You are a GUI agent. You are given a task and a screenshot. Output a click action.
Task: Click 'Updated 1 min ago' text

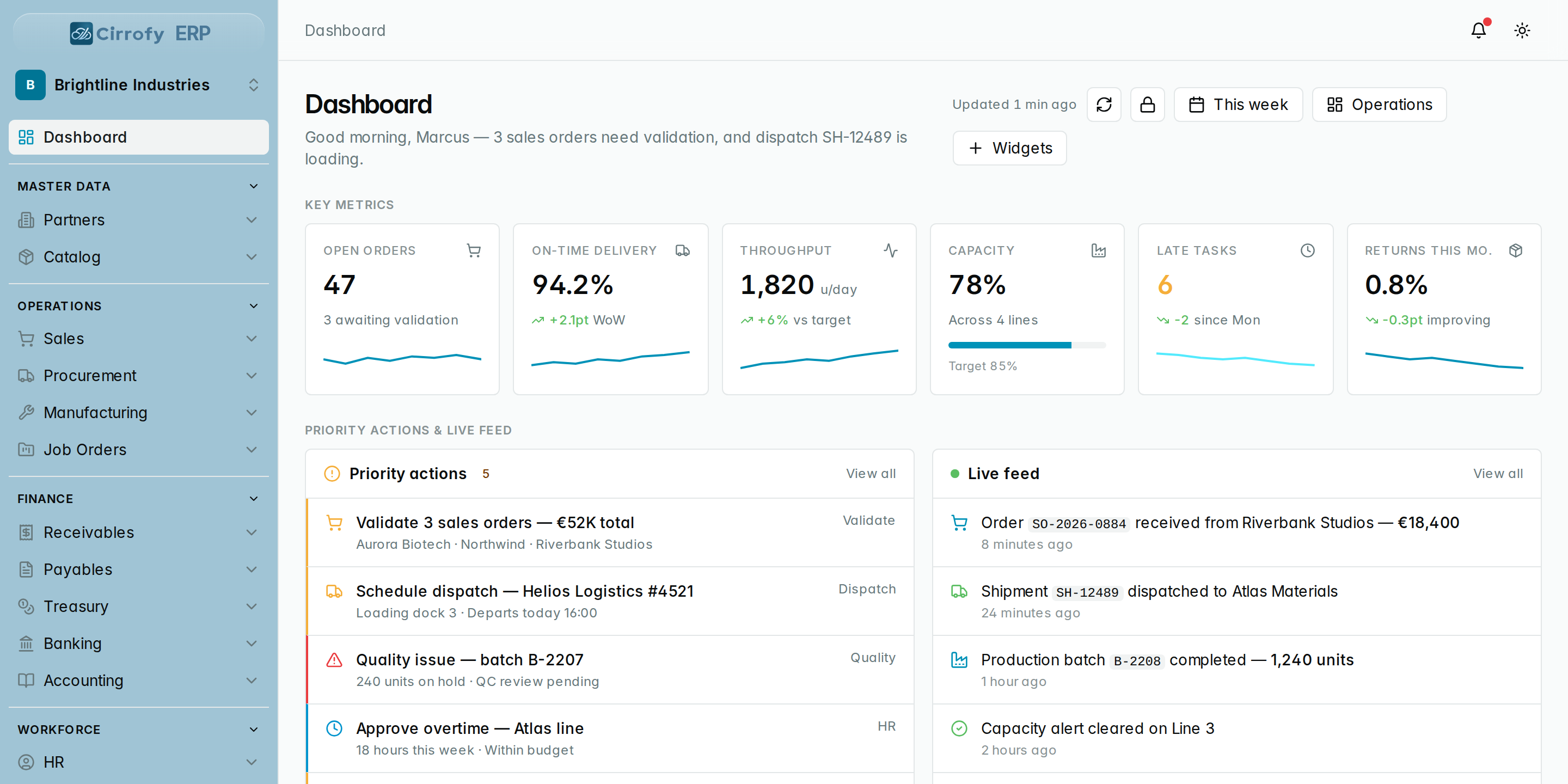(x=1014, y=105)
